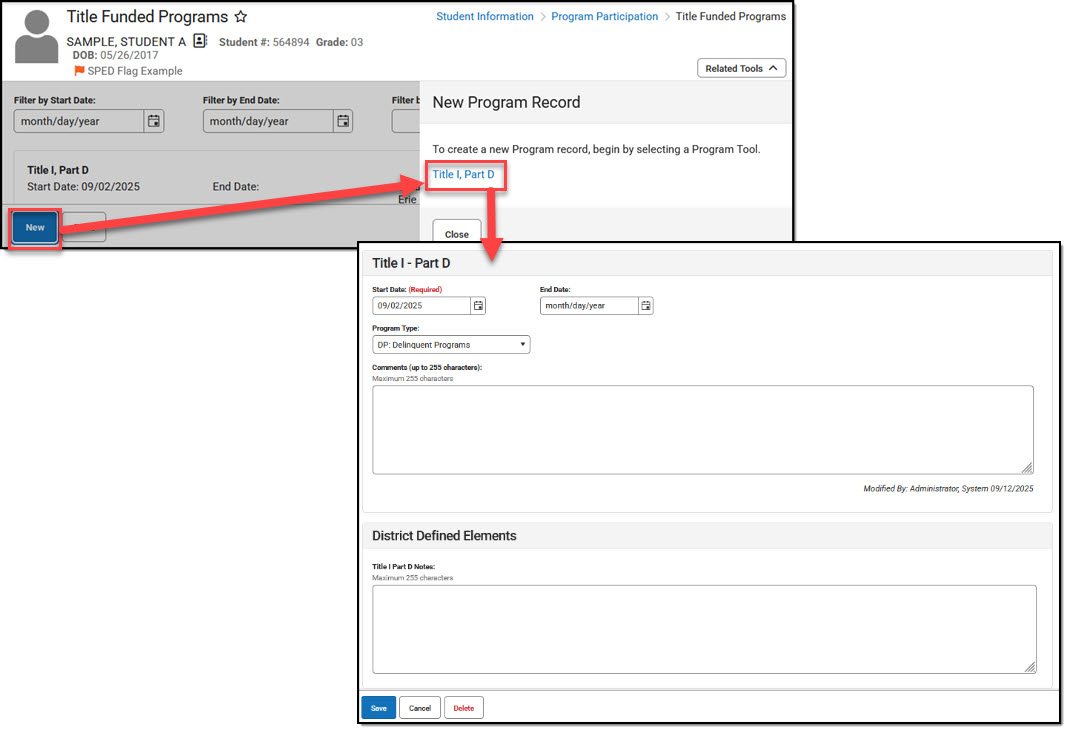Select DP: Delinquent Programs from Program Type
This screenshot has width=1067, height=730.
[450, 343]
